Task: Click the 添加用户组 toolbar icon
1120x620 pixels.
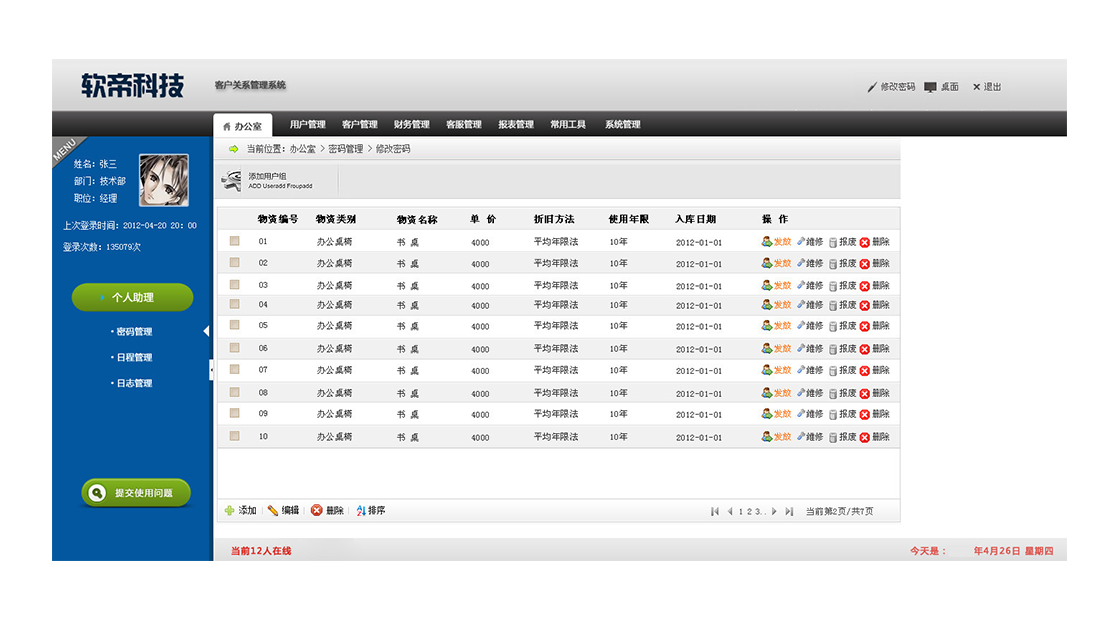Action: pyautogui.click(x=231, y=181)
